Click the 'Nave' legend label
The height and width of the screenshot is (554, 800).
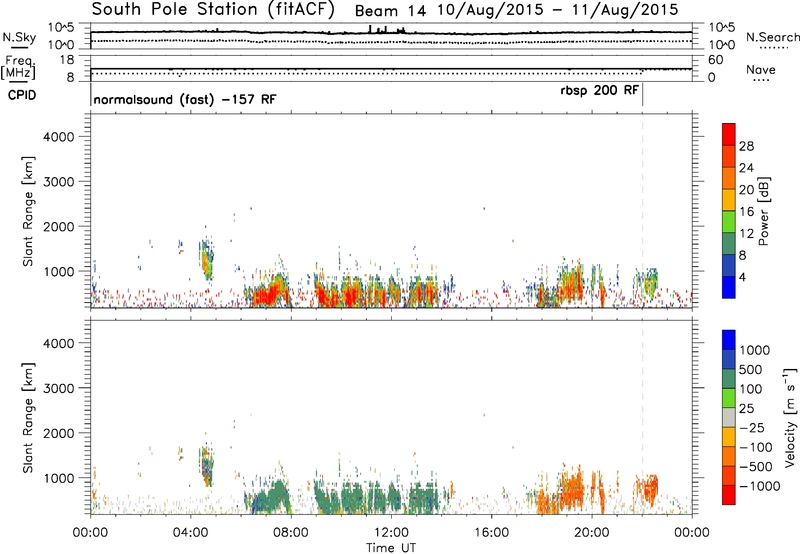coord(761,69)
